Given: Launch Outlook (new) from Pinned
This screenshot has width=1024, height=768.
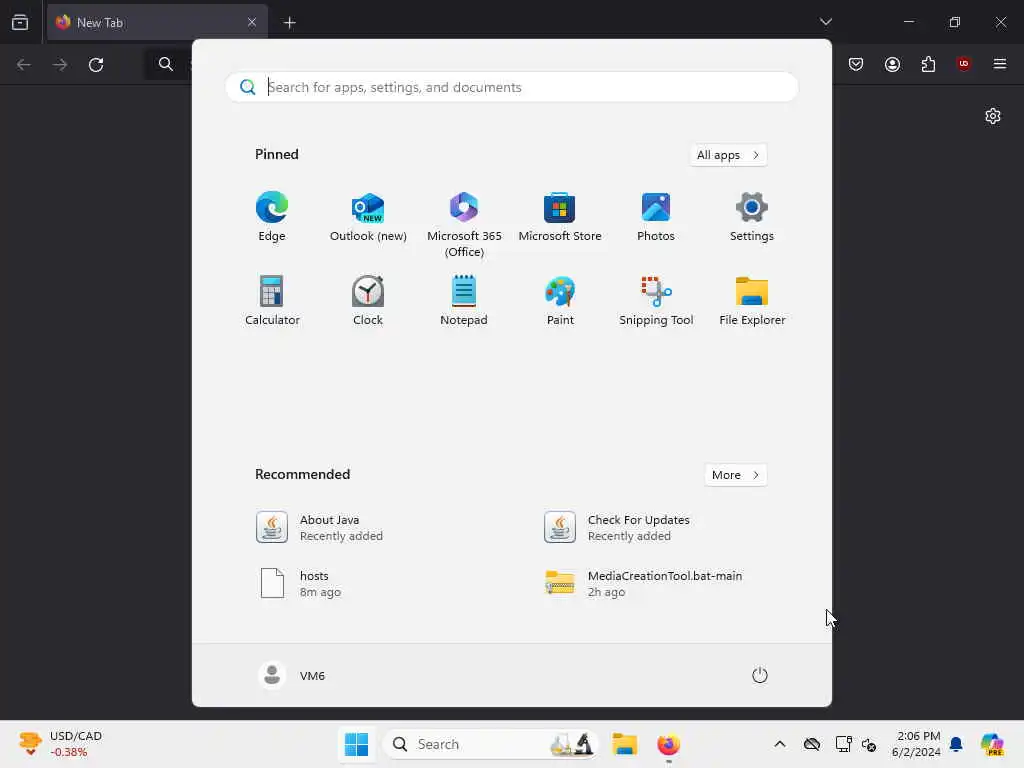Looking at the screenshot, I should point(368,217).
